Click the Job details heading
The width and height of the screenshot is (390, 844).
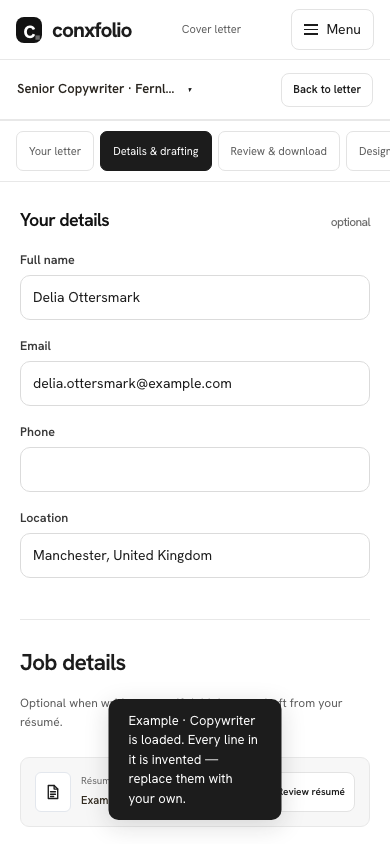tap(73, 663)
